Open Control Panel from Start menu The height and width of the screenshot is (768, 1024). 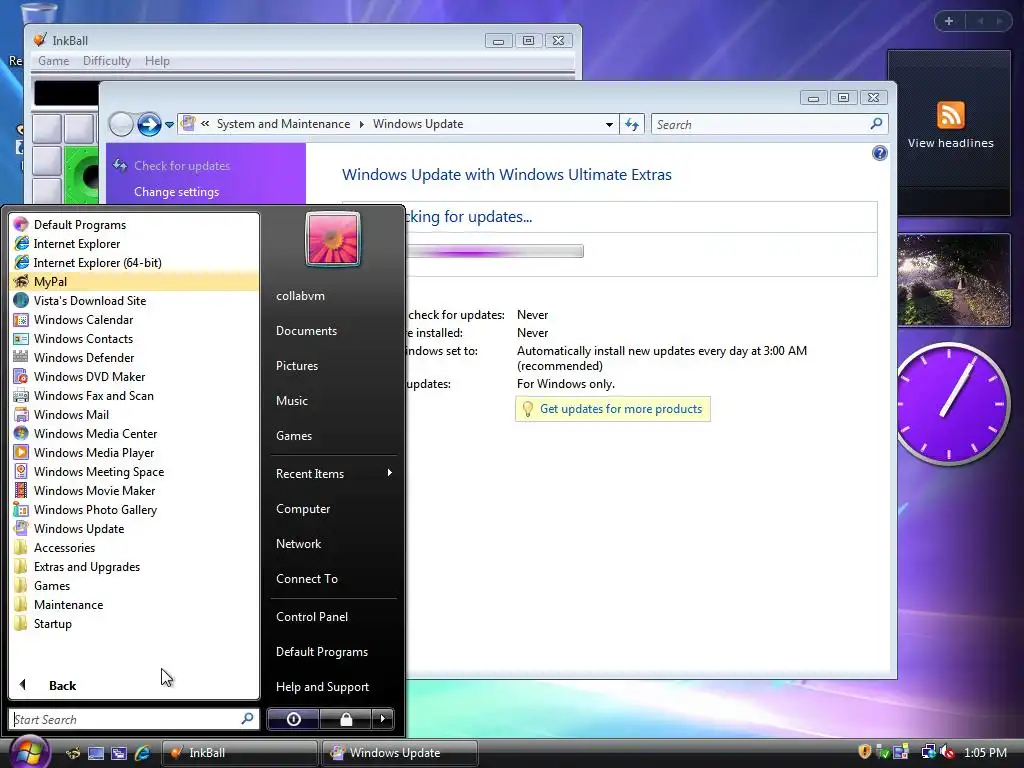pos(312,616)
